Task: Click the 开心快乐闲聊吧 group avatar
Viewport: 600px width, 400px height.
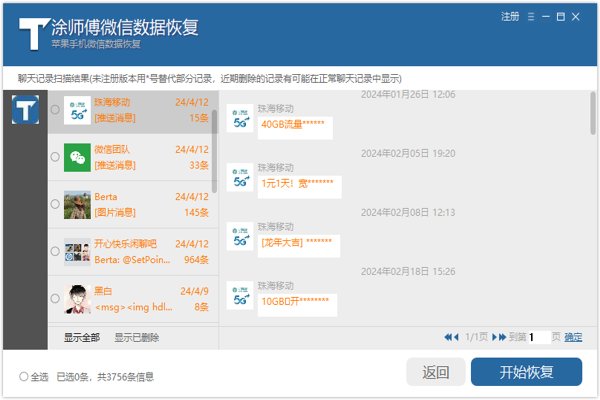Action: click(78, 251)
